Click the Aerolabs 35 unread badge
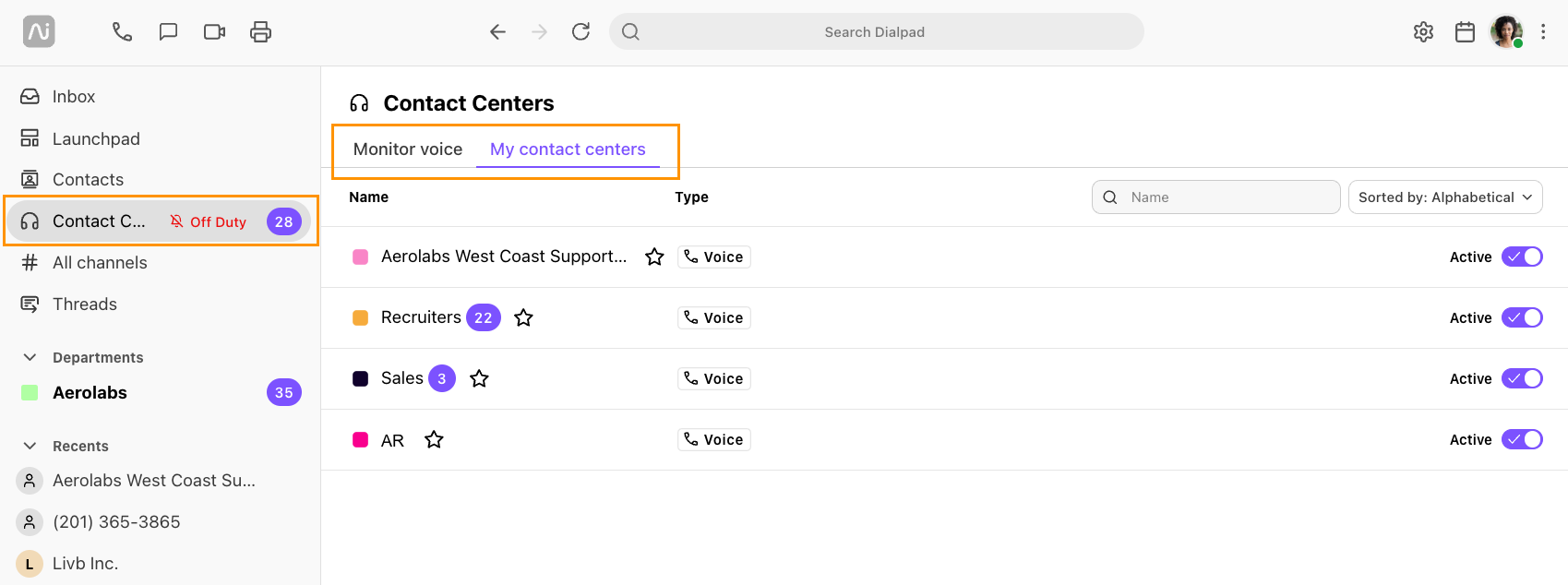 point(284,392)
